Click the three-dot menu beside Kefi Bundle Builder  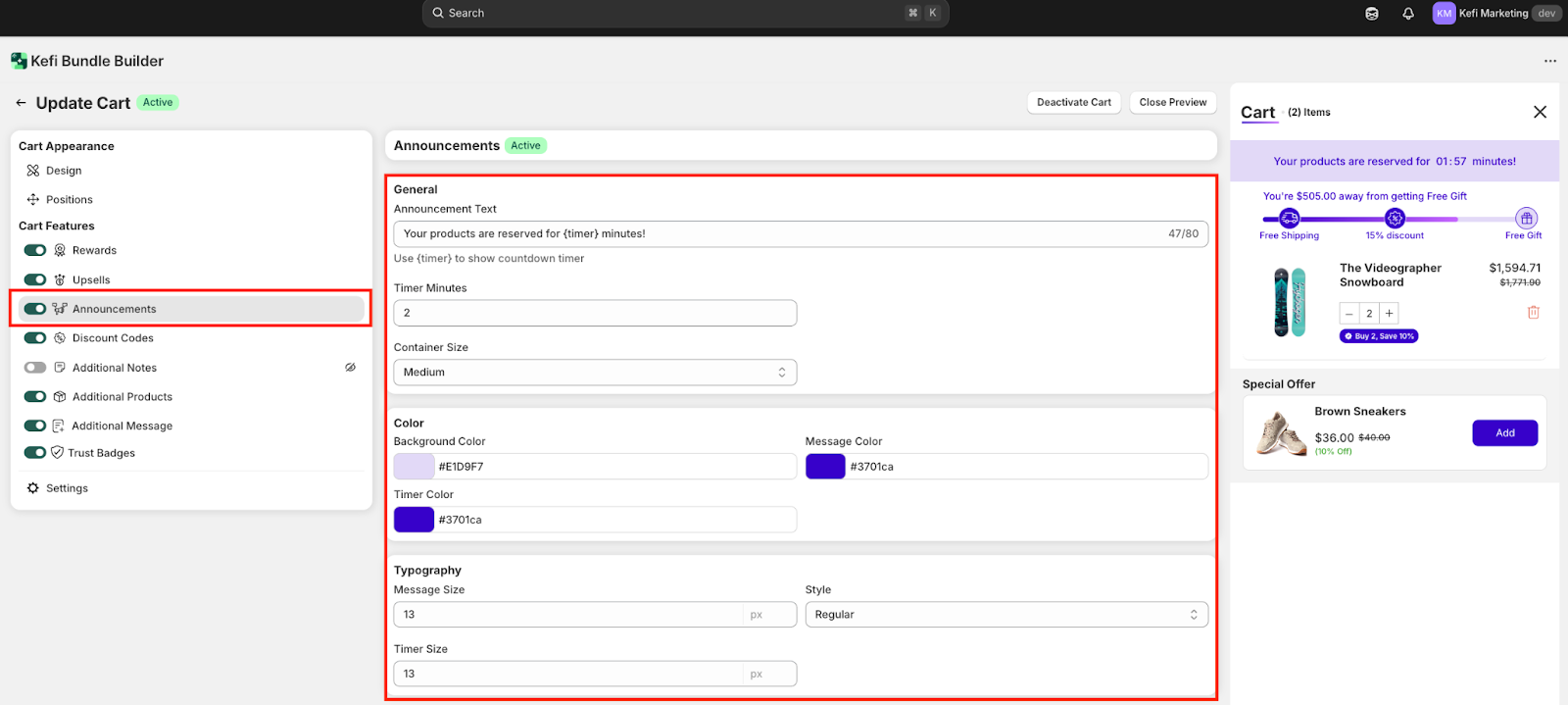click(1549, 61)
